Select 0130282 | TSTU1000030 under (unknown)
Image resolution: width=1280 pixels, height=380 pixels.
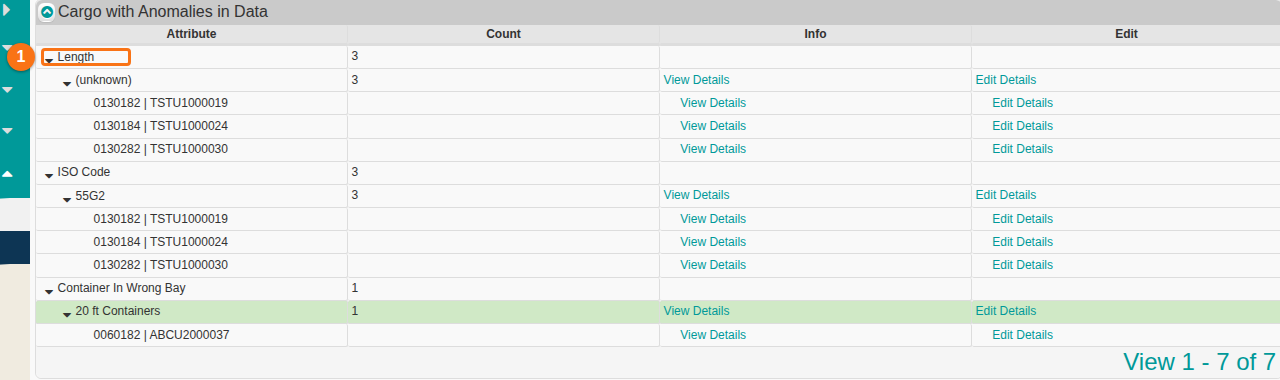click(161, 149)
